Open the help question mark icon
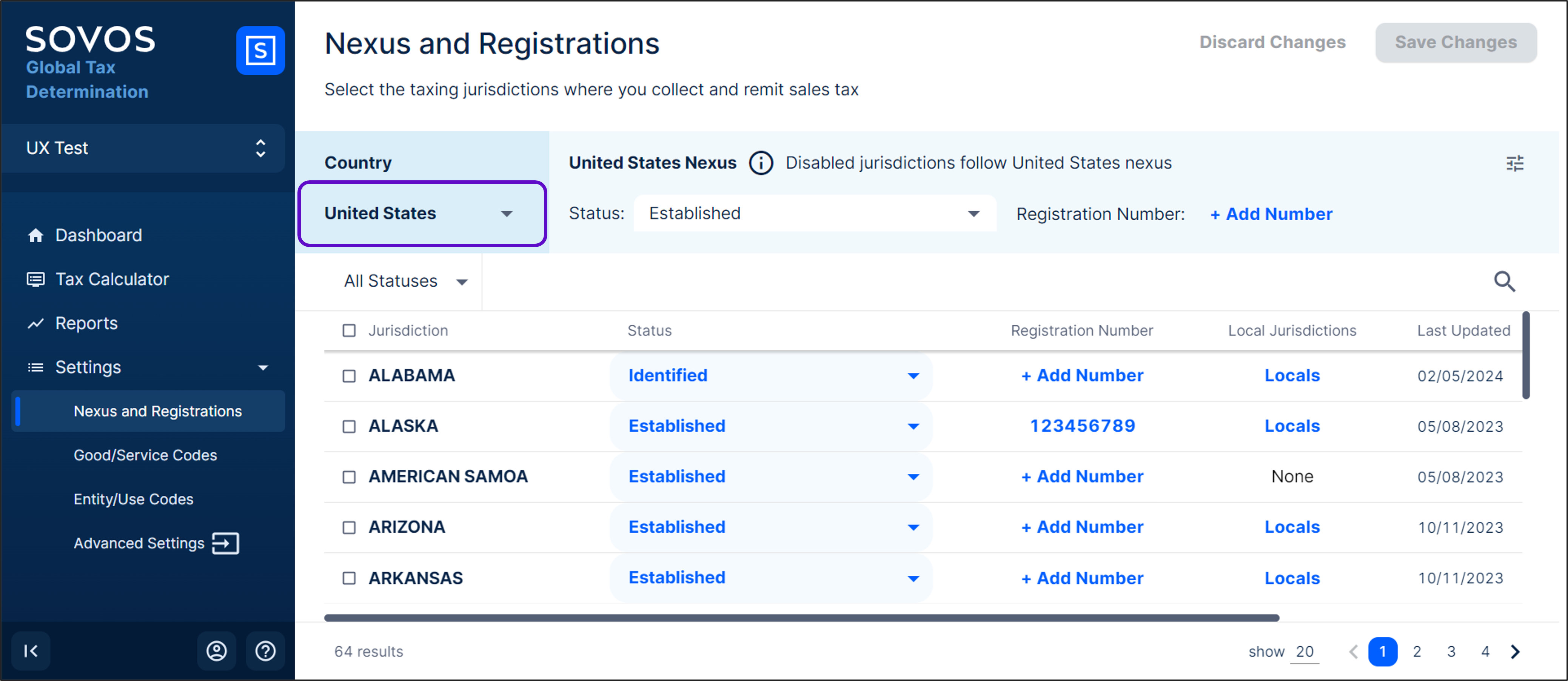The height and width of the screenshot is (681, 1568). point(265,650)
